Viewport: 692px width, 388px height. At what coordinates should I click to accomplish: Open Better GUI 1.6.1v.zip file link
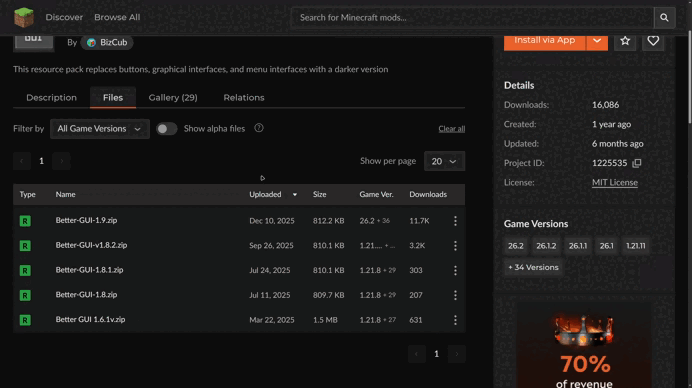[x=90, y=319]
